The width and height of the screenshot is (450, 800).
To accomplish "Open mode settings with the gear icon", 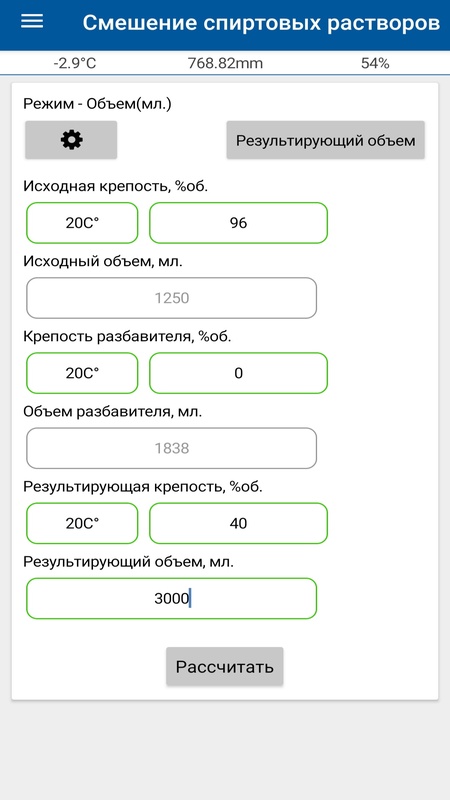I will coord(71,140).
